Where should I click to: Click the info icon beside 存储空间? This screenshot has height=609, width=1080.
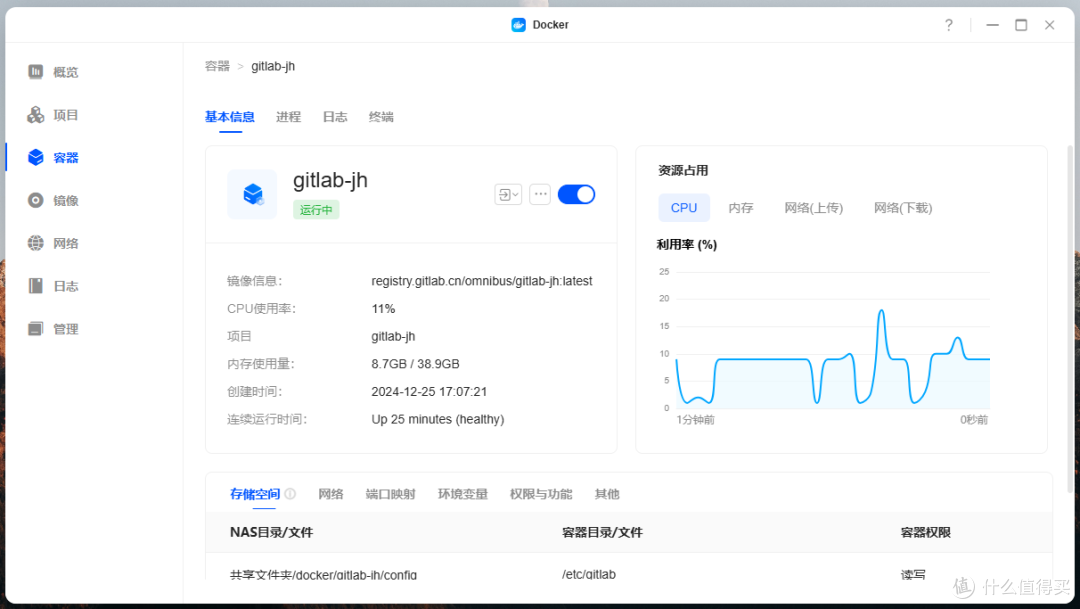coord(289,493)
